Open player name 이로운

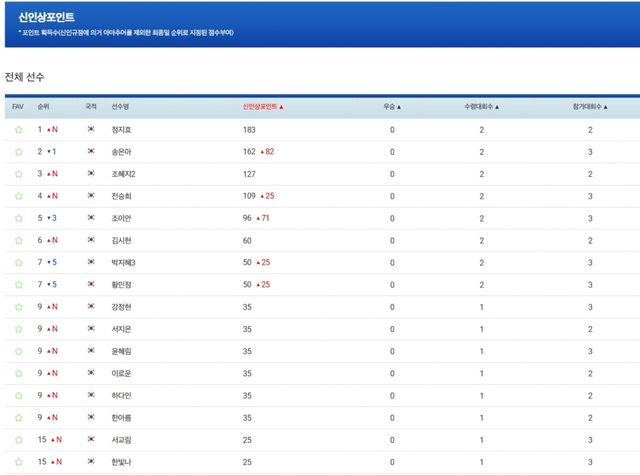[x=122, y=373]
